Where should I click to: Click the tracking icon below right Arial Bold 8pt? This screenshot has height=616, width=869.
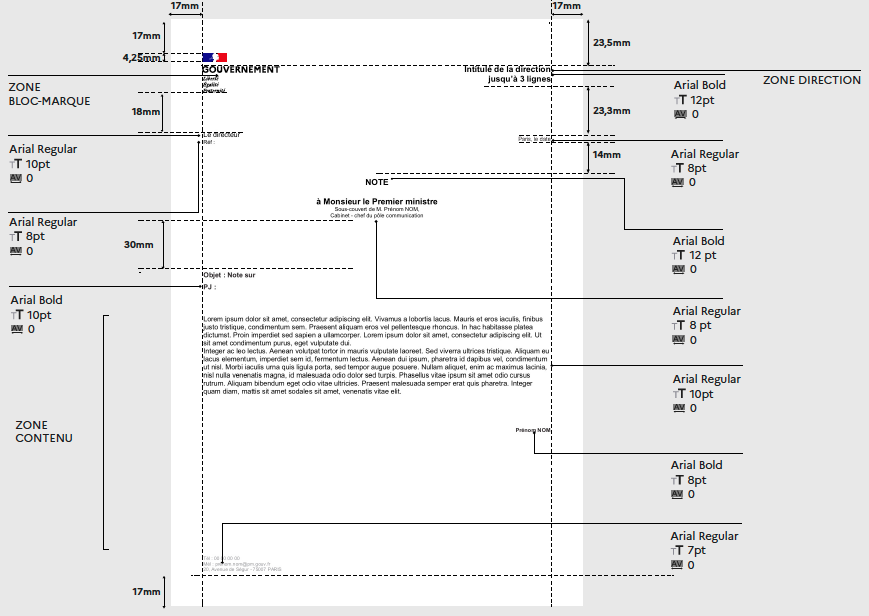coord(677,494)
